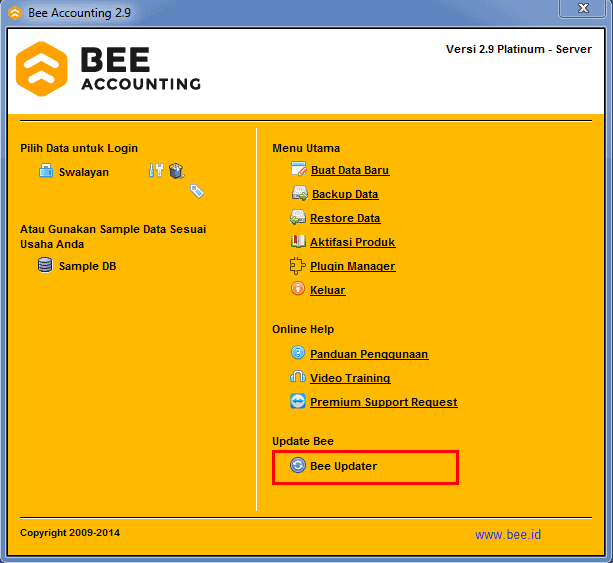This screenshot has width=613, height=563.
Task: Click the Bee Updater refresh icon
Action: tap(298, 465)
